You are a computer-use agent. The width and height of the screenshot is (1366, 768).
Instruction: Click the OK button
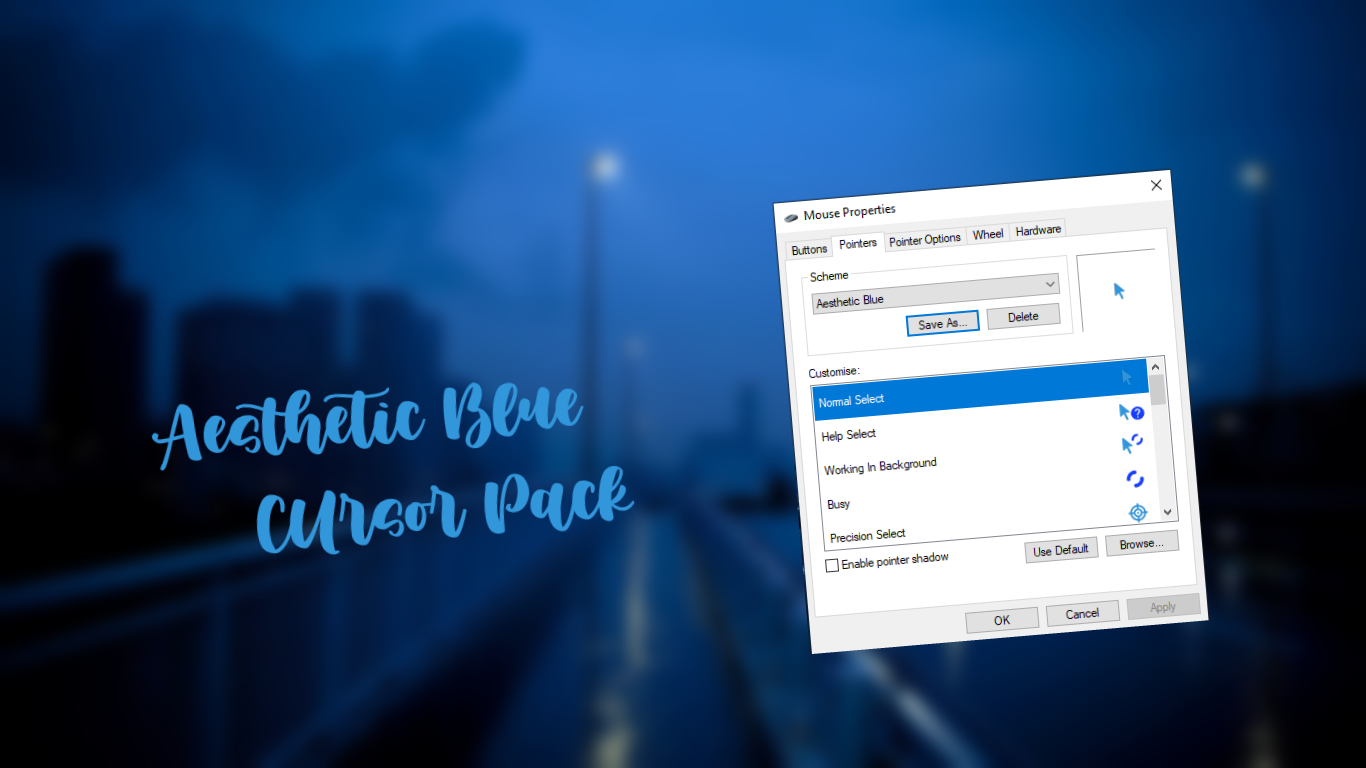[1001, 620]
